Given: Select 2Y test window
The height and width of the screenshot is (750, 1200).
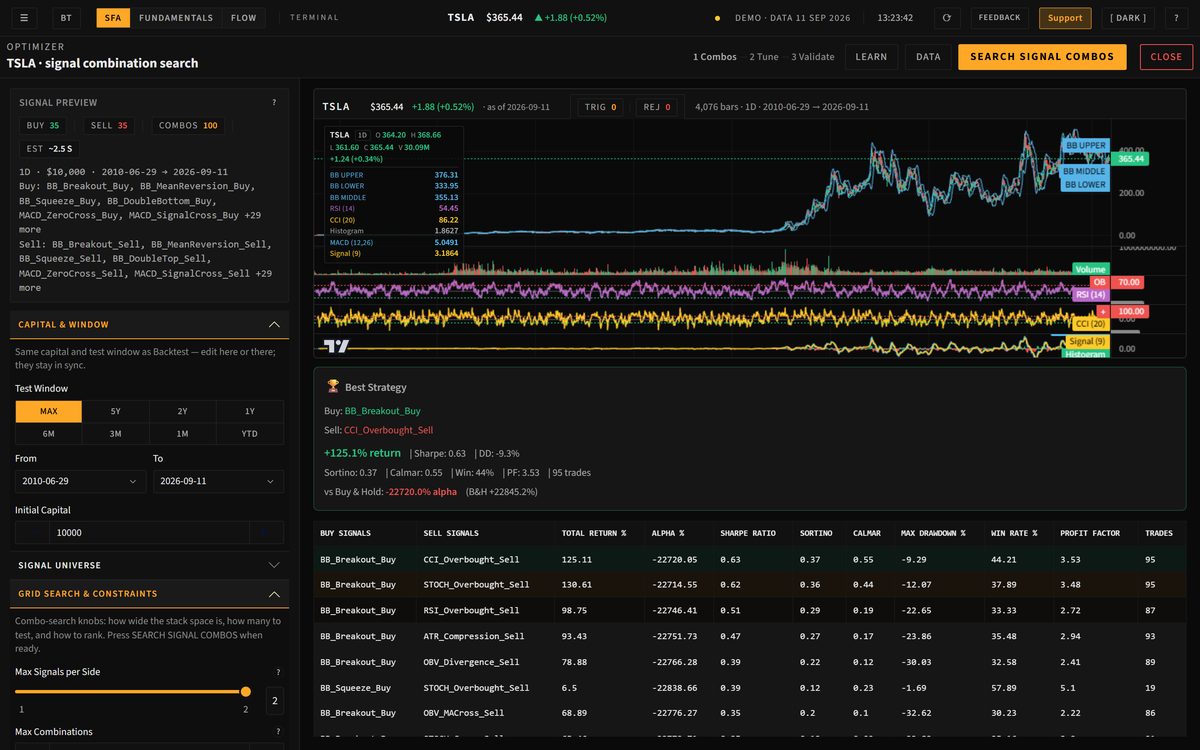Looking at the screenshot, I should click(183, 411).
